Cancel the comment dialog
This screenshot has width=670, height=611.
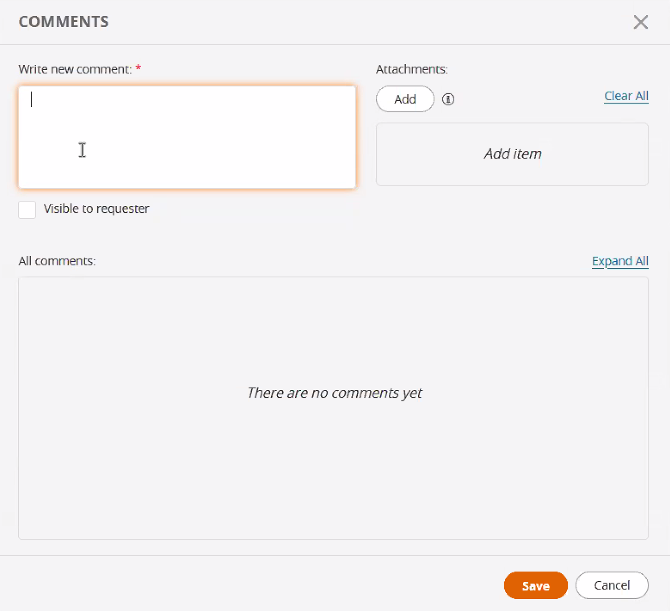pos(612,586)
